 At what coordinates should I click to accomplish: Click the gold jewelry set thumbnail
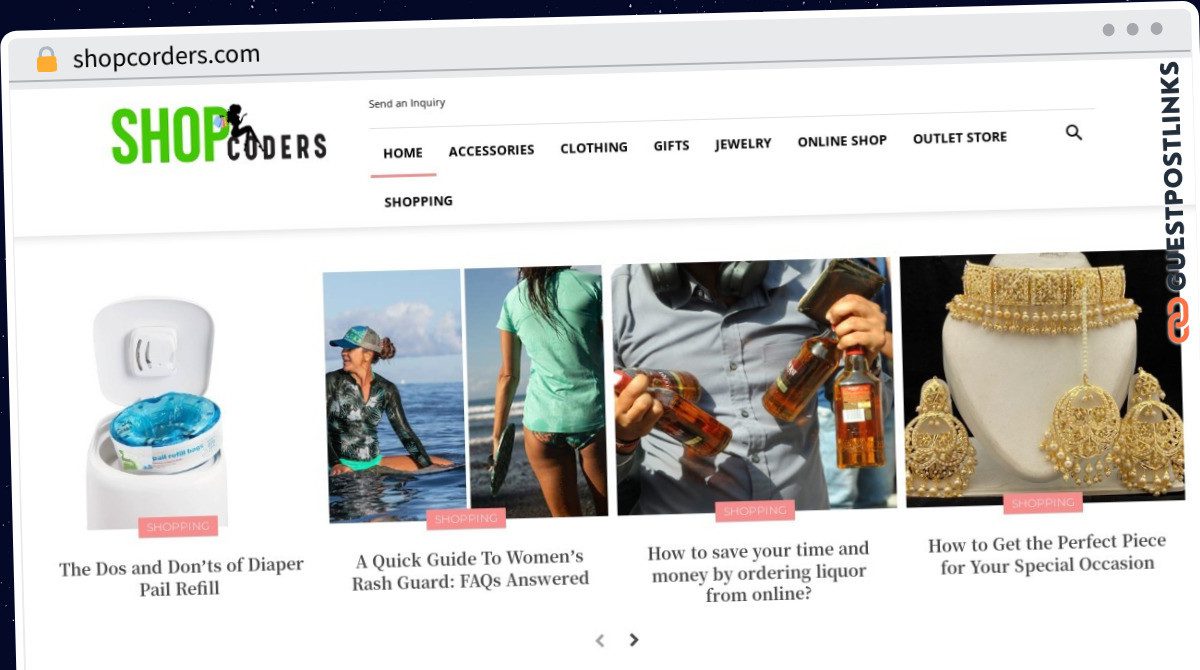tap(1042, 378)
